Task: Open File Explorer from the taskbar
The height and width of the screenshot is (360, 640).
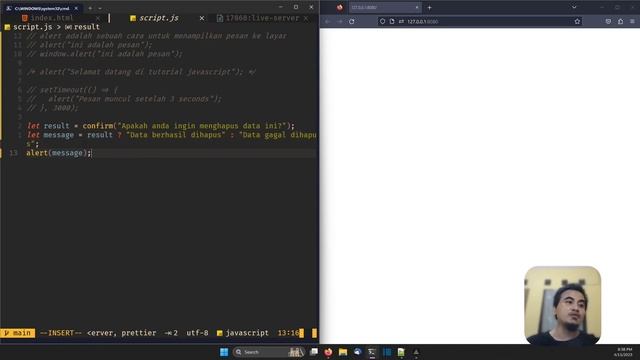Action: click(x=343, y=352)
